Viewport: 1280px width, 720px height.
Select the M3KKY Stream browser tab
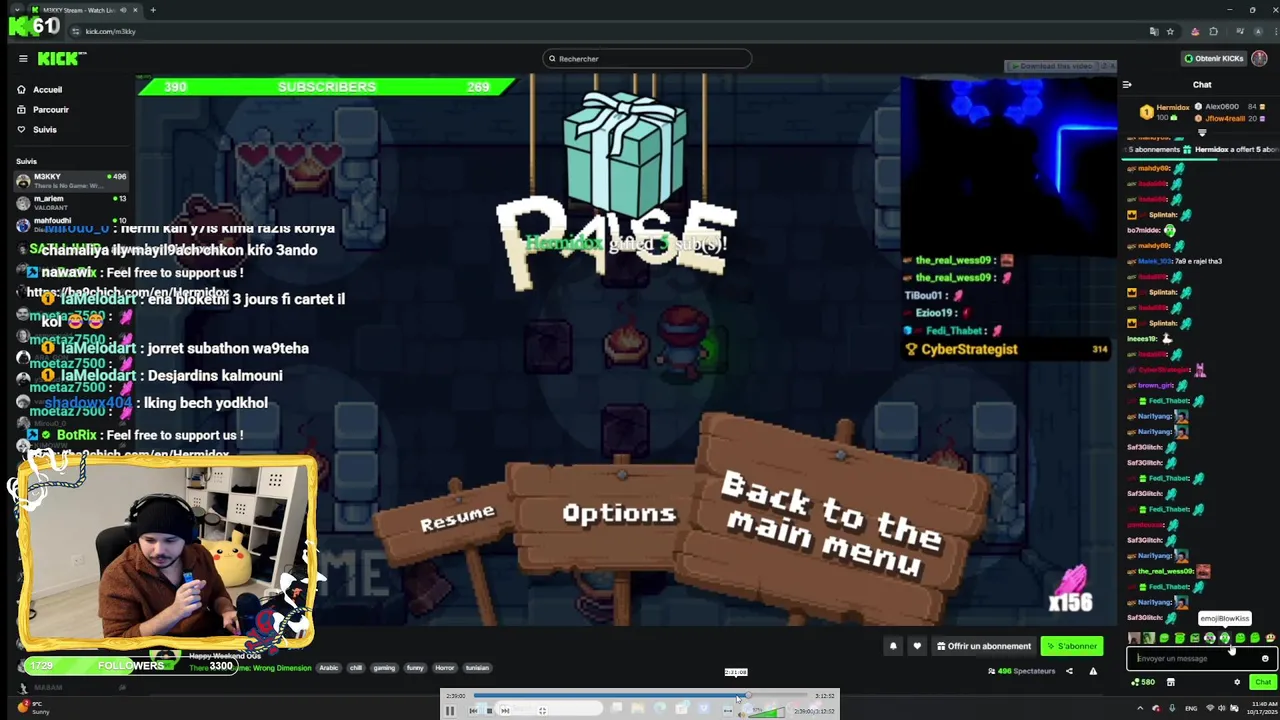click(x=85, y=10)
